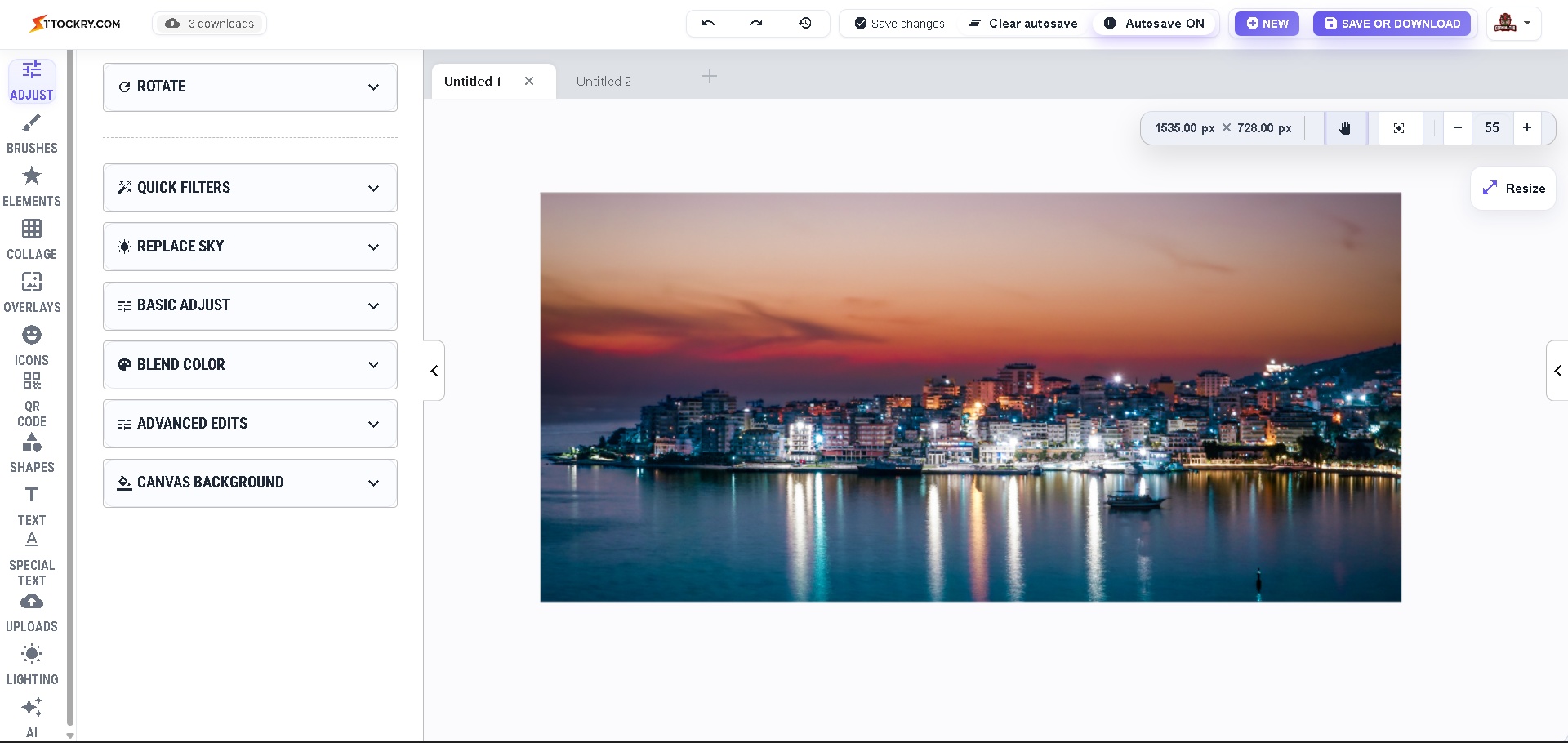The width and height of the screenshot is (1568, 743).
Task: Open the Overlays panel
Action: (x=32, y=293)
